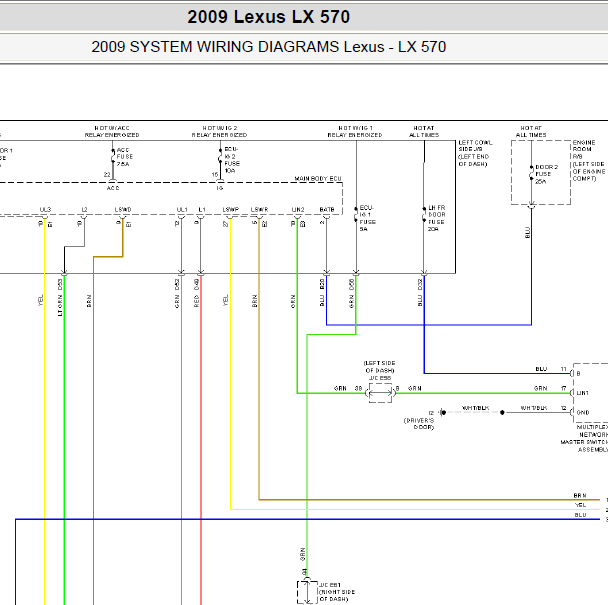The height and width of the screenshot is (605, 608).
Task: Click the 'DOOR 2 FUSE 25A' label
Action: click(x=546, y=174)
